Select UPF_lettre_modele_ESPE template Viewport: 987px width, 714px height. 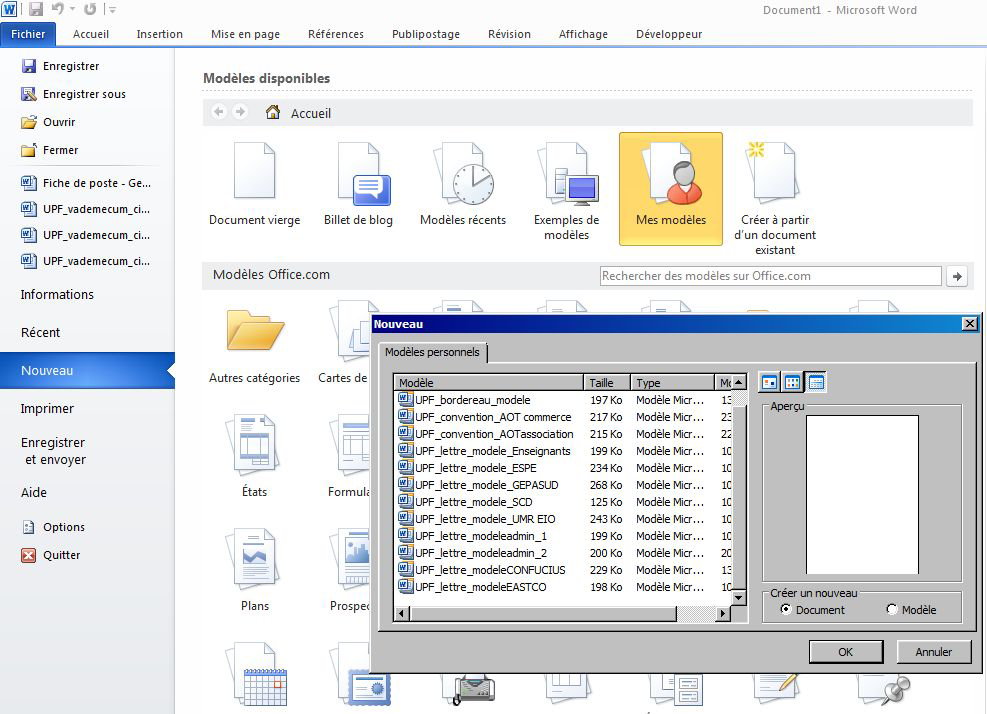coord(468,468)
